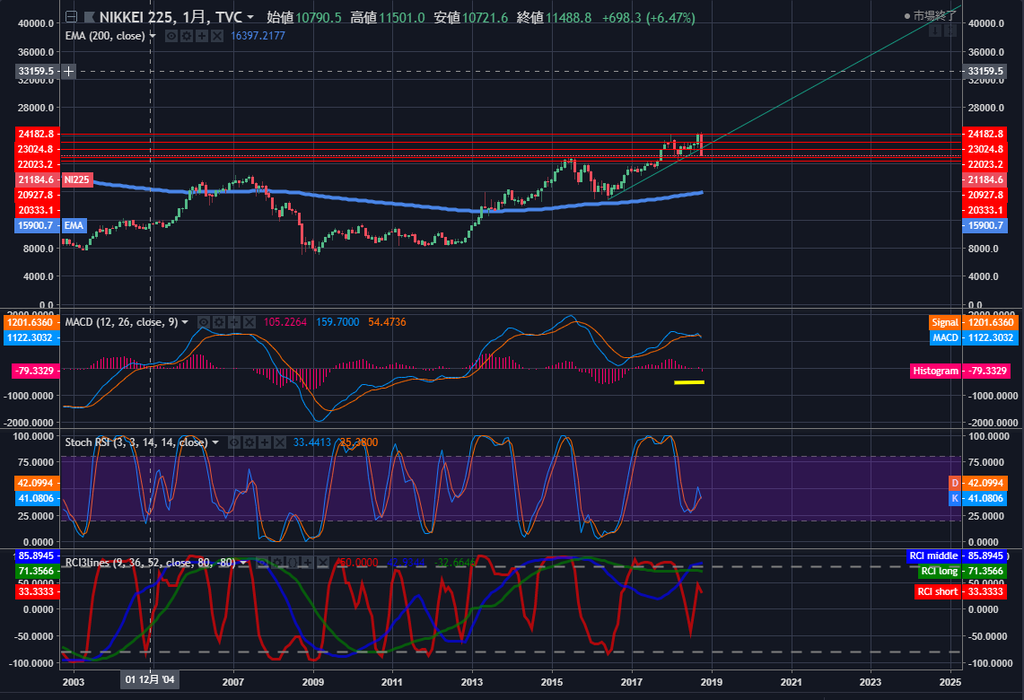The height and width of the screenshot is (700, 1024).
Task: Expand the EMA (200, close) dropdown arrow
Action: click(x=152, y=36)
